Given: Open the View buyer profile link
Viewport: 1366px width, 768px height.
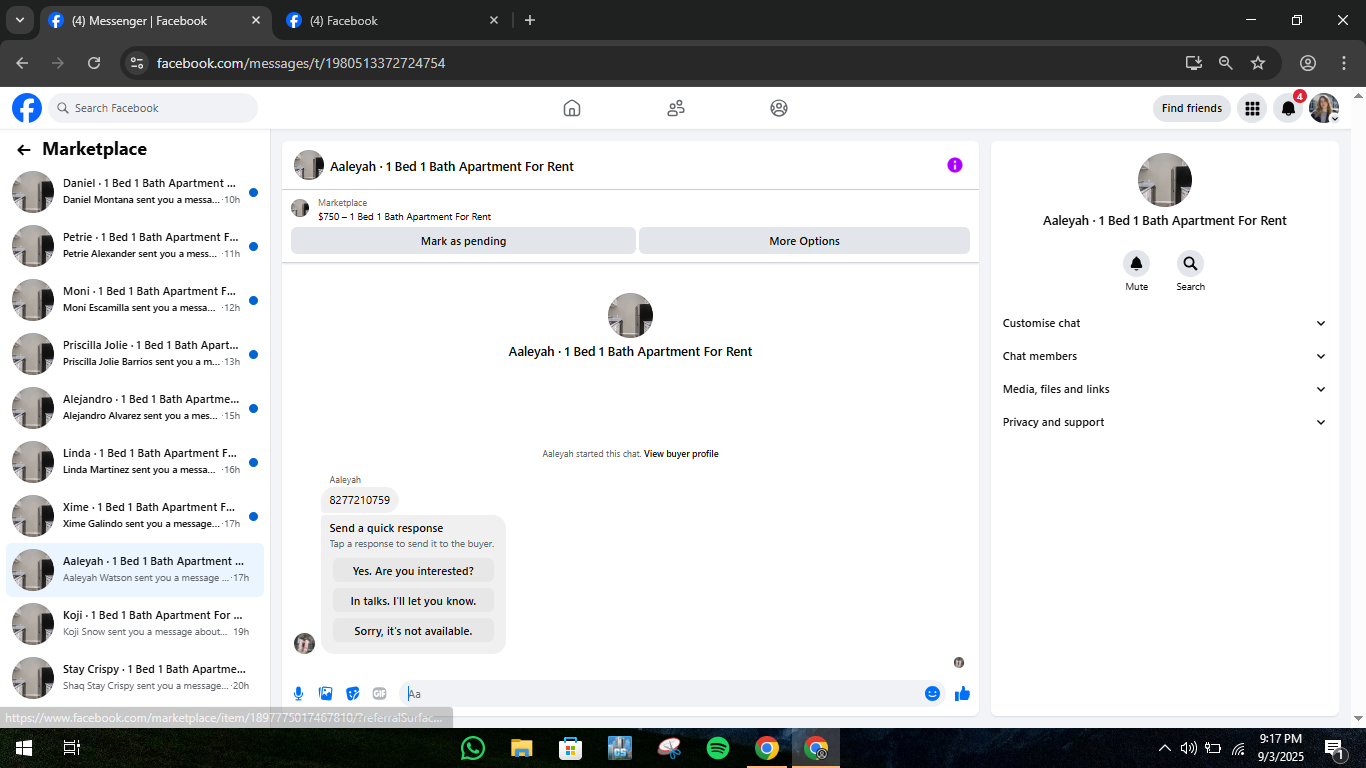Looking at the screenshot, I should [x=681, y=454].
